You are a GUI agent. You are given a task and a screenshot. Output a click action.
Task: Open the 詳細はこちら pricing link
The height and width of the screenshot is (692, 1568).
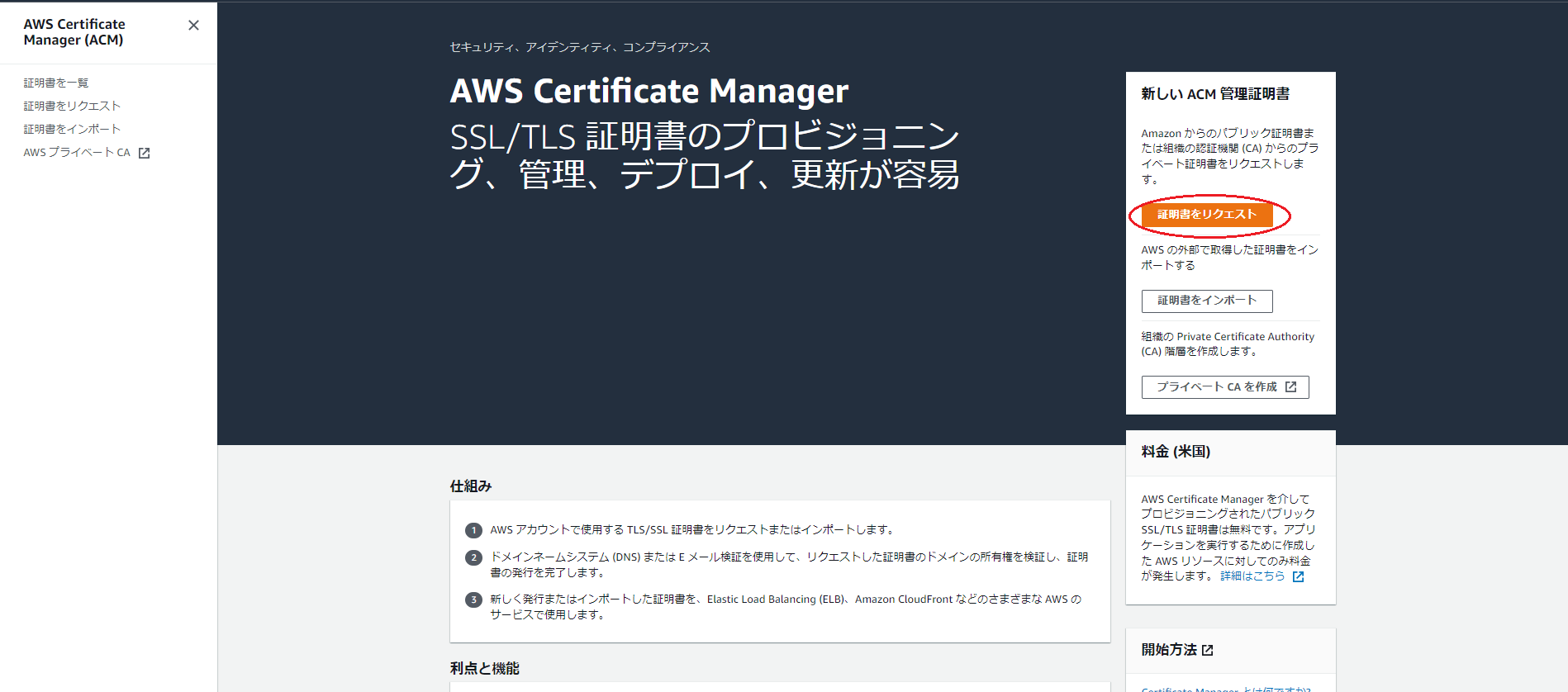[1252, 576]
